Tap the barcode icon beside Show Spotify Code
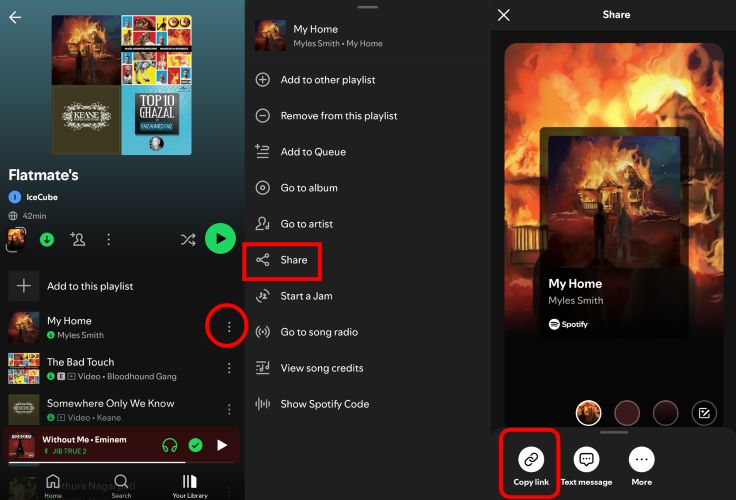This screenshot has height=500, width=736. click(x=262, y=404)
